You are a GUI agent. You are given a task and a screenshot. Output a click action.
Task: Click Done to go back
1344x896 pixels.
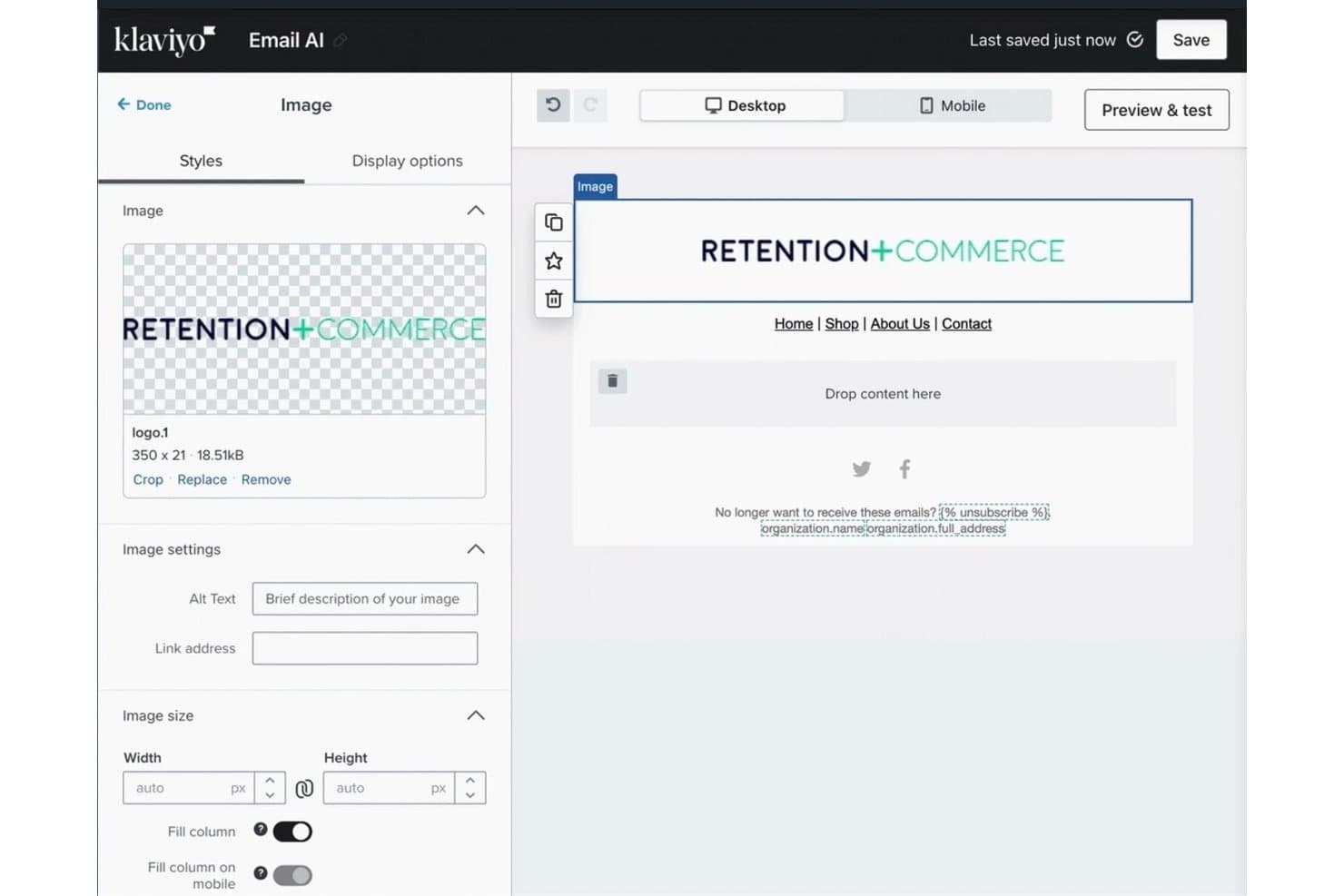pos(144,104)
